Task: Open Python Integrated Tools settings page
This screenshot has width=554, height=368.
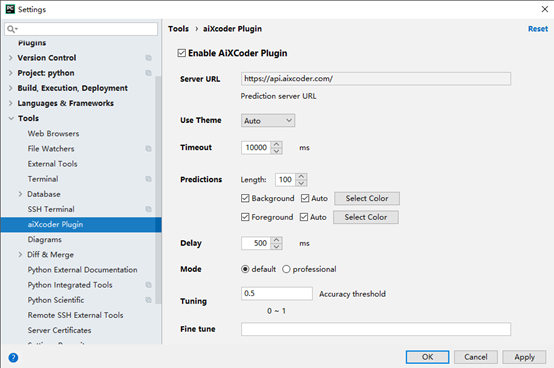Action: pos(70,285)
